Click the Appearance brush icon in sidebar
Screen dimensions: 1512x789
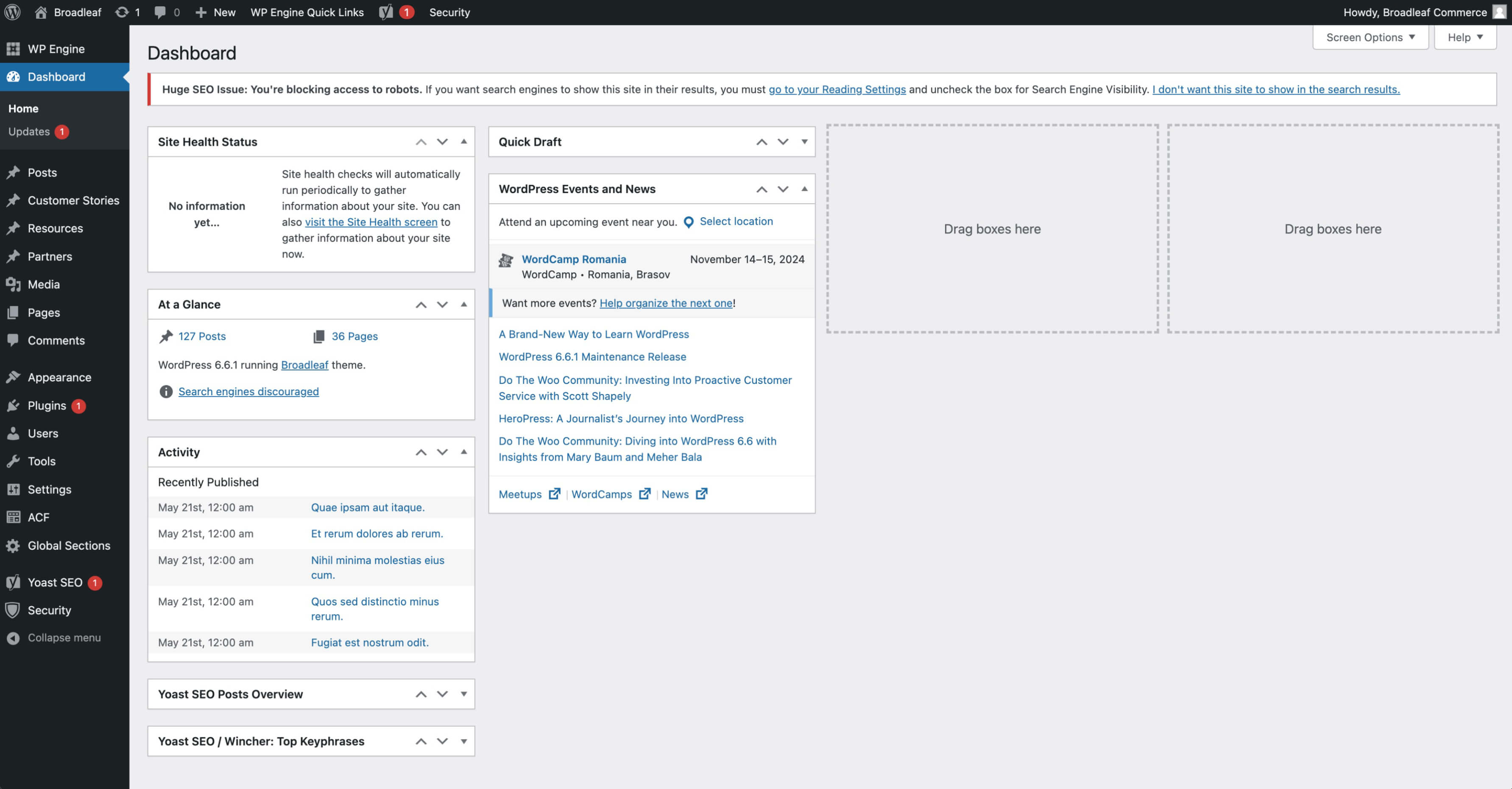click(x=13, y=377)
